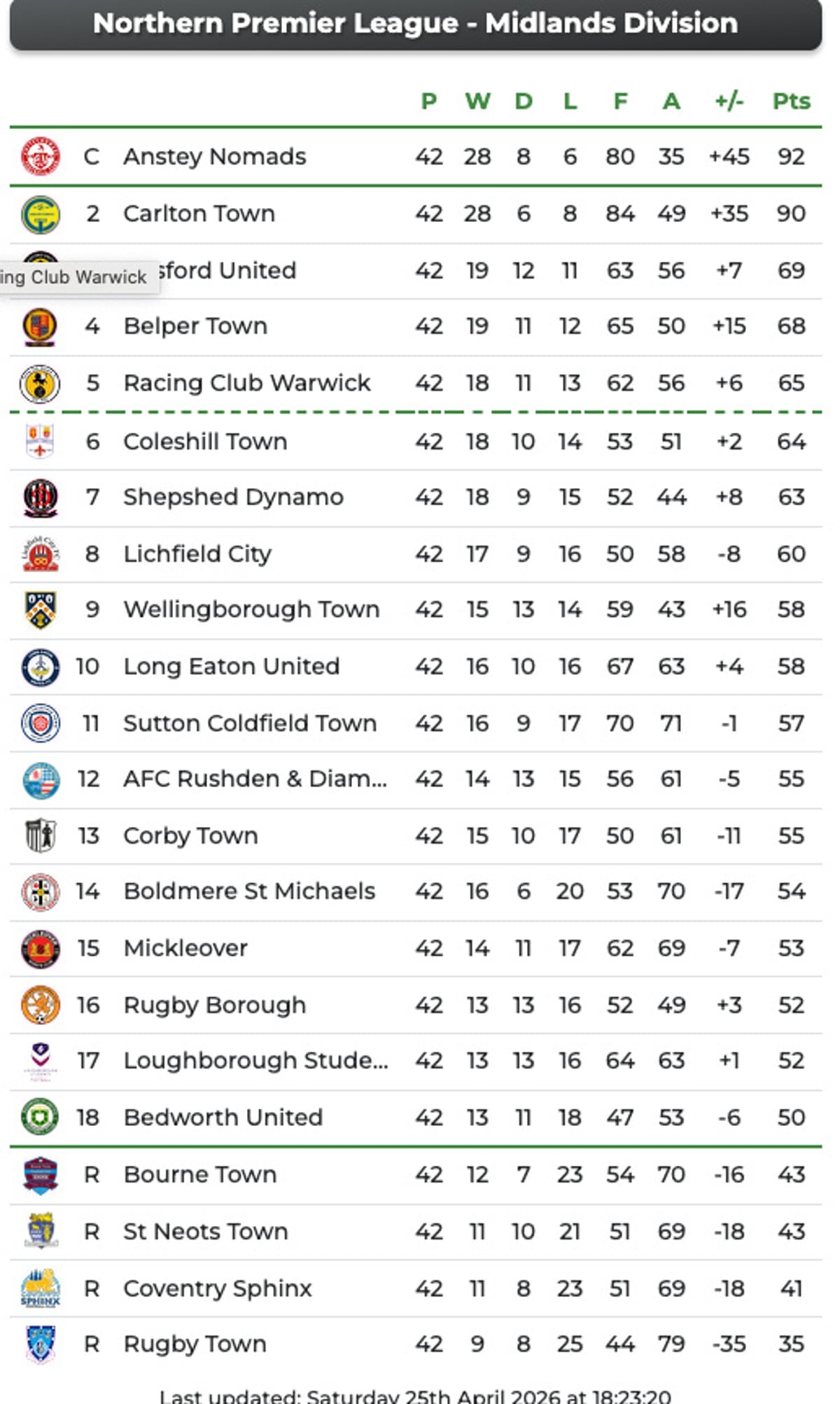Viewport: 840px width, 1404px height.
Task: Click the Rugby Town badge icon
Action: [40, 1343]
